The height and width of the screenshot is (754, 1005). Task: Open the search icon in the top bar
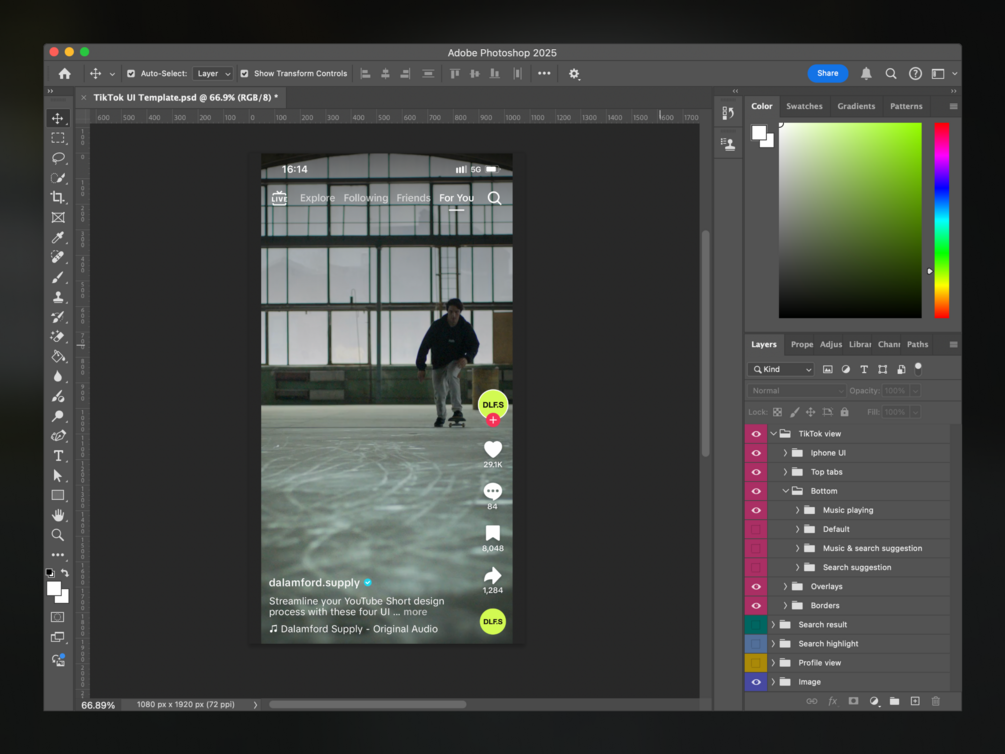[x=891, y=74]
